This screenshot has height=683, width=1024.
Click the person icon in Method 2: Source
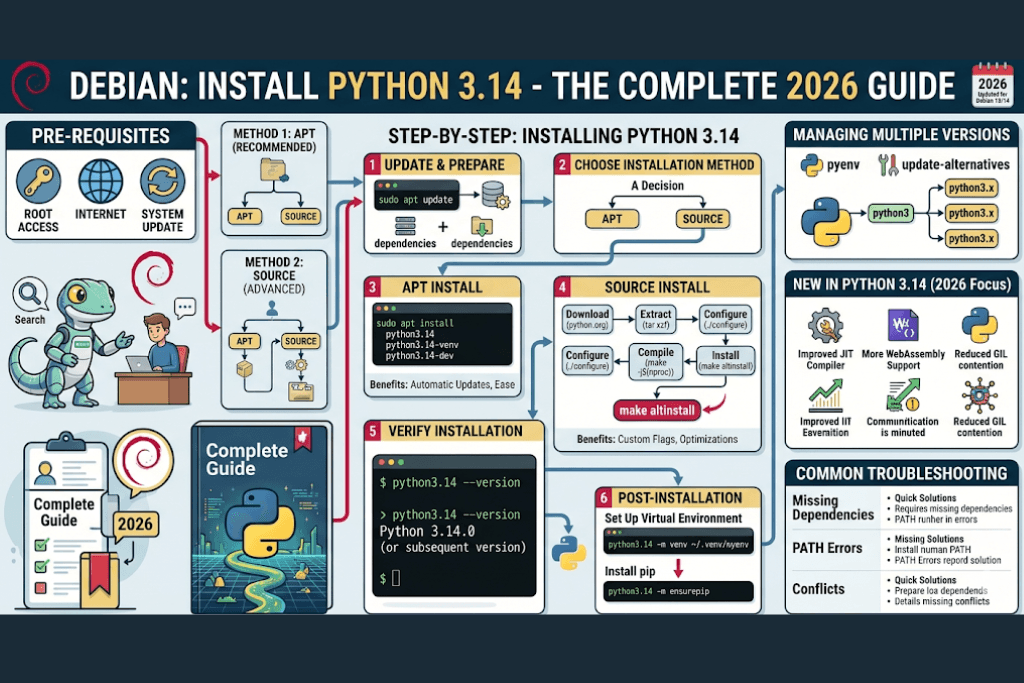point(272,308)
